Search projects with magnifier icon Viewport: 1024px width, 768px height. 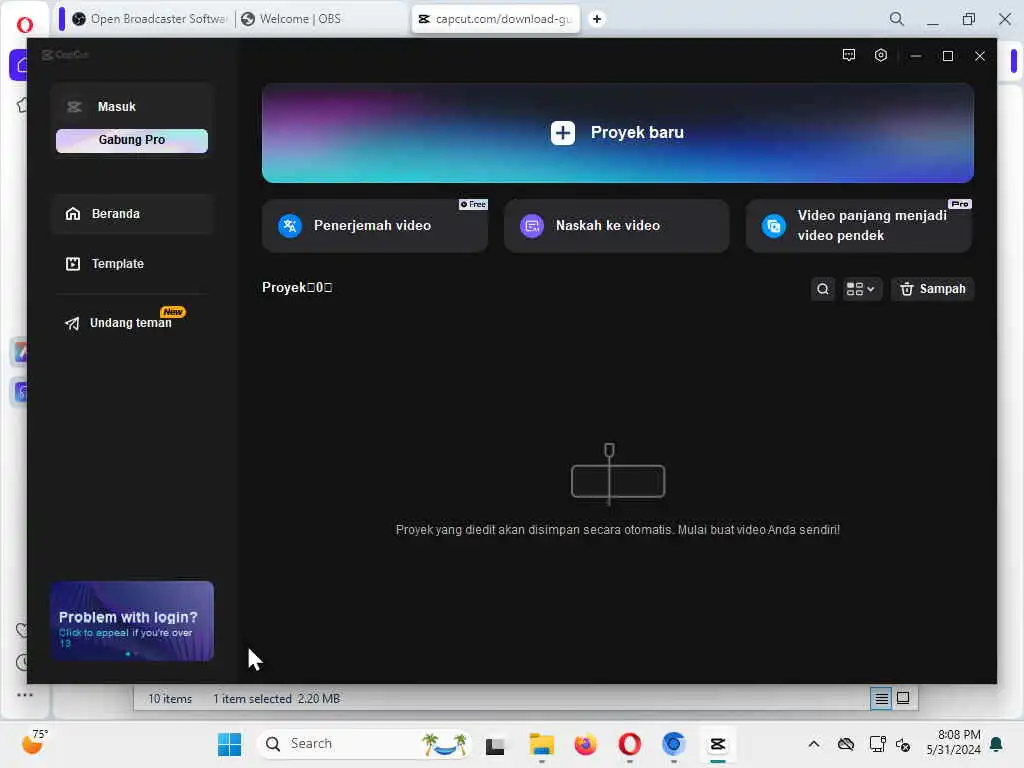[823, 289]
